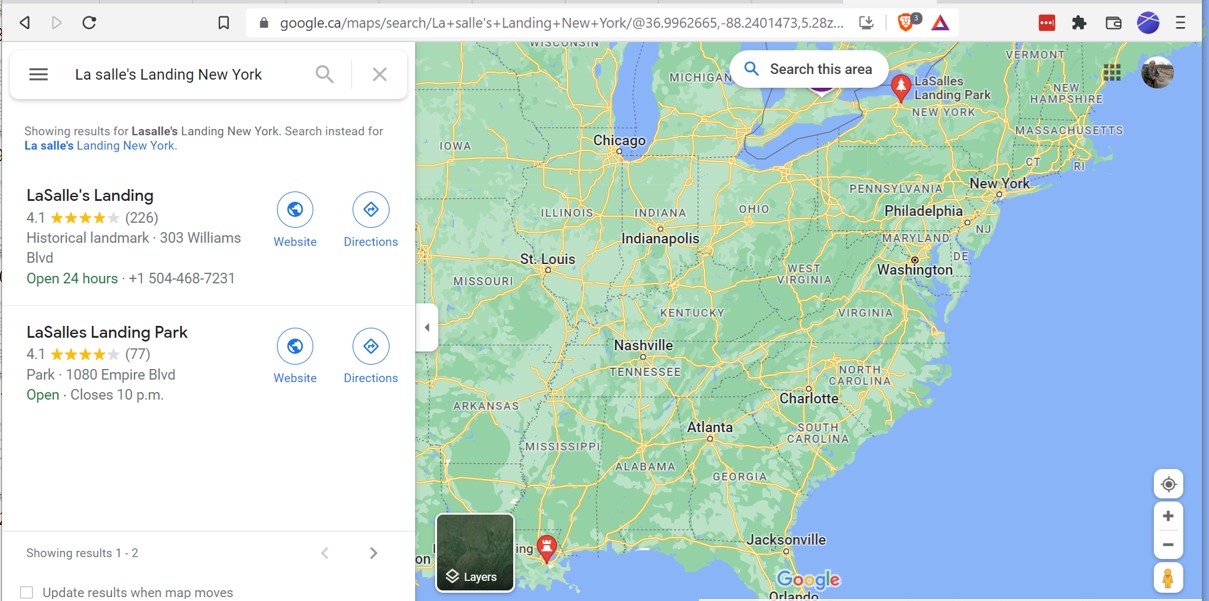This screenshot has width=1209, height=601.
Task: Open LaSalle's Landing result
Action: 90,195
